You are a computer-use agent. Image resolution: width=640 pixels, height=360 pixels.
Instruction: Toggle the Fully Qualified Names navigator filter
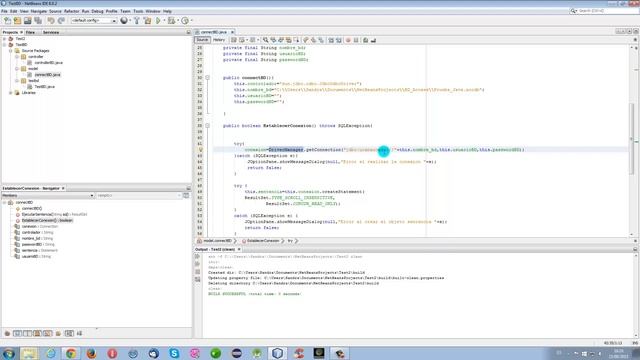[58, 333]
